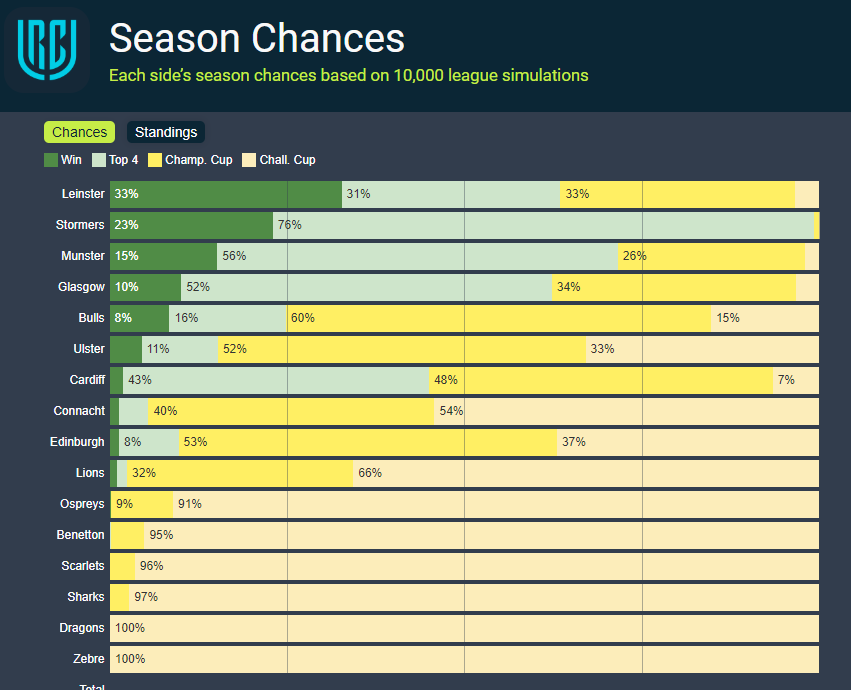Image resolution: width=851 pixels, height=690 pixels.
Task: Toggle the Champ. Cup legend entry
Action: point(192,160)
